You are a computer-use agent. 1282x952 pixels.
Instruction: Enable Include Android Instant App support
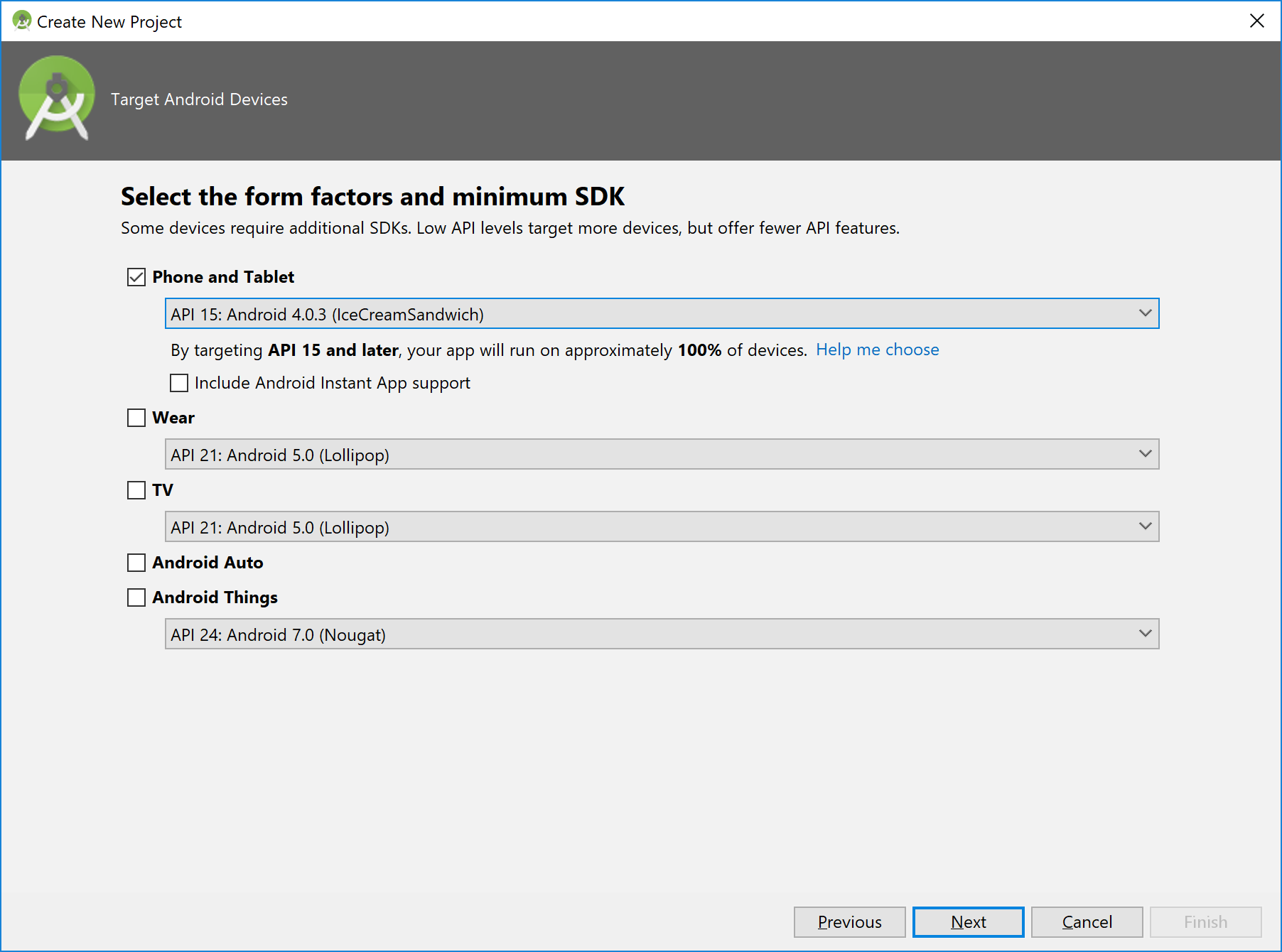[179, 383]
